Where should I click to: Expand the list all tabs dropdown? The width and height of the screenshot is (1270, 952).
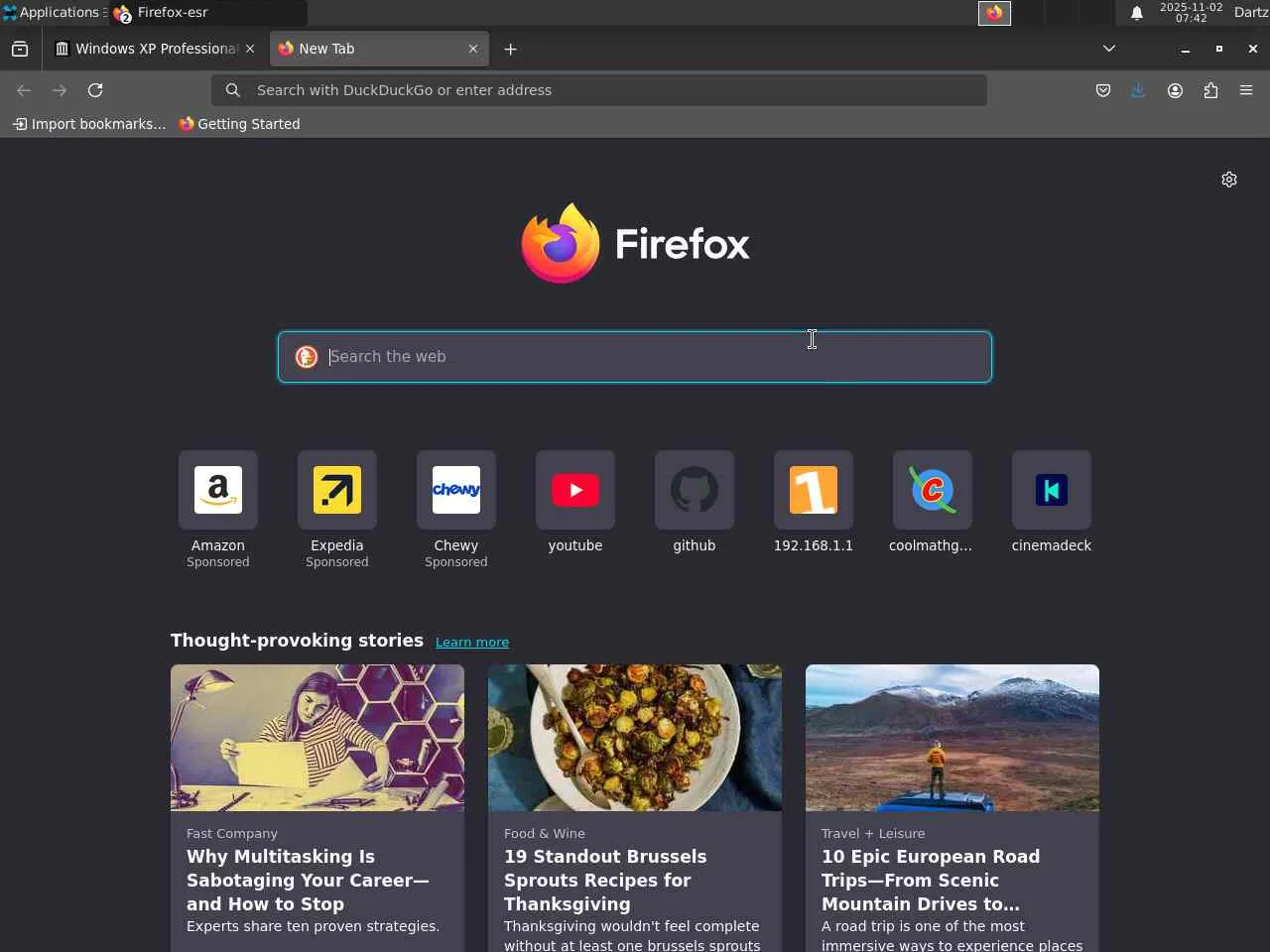coord(1109,49)
